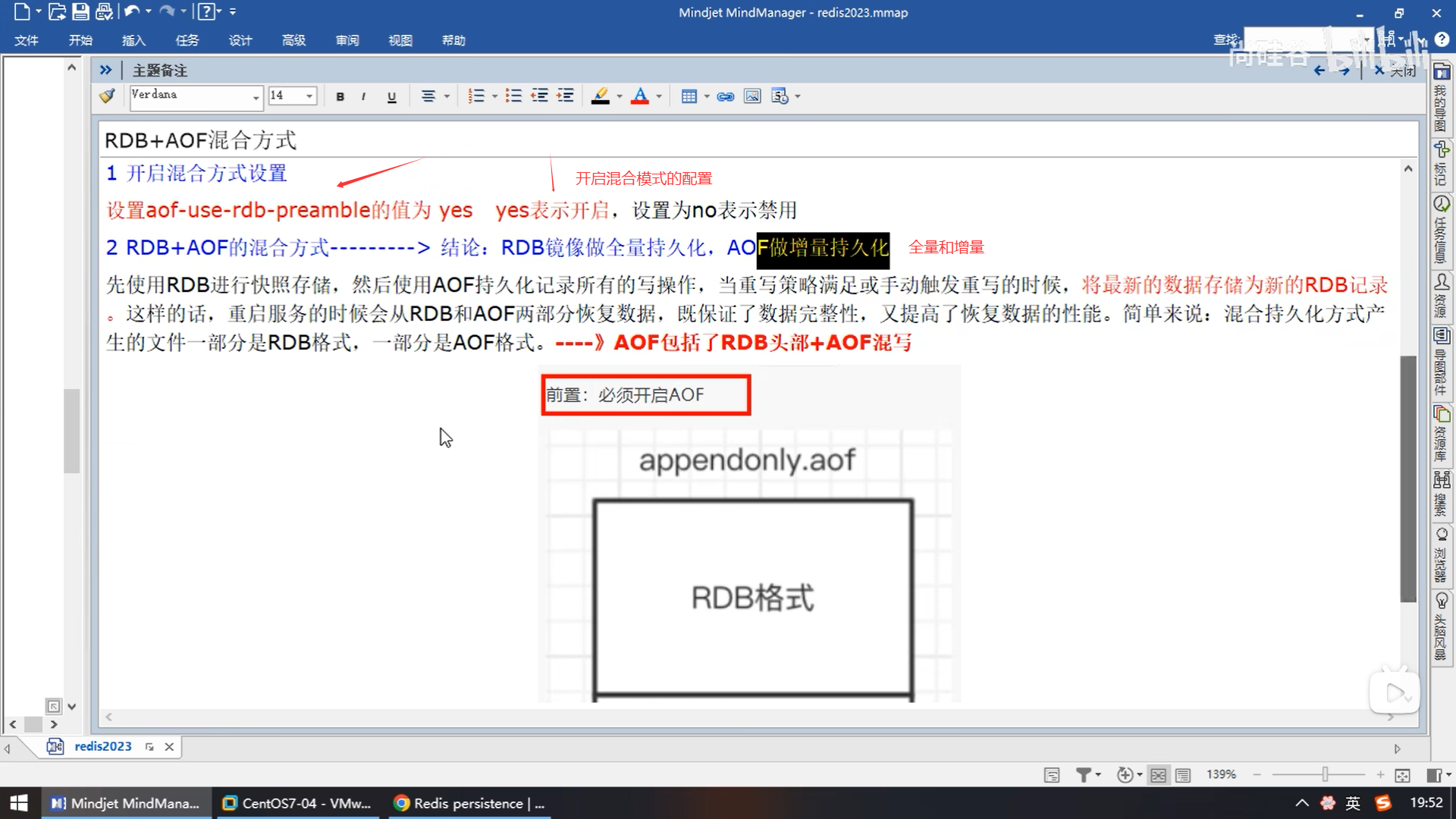Open the 视图 menu tab
The width and height of the screenshot is (1456, 819).
click(400, 40)
